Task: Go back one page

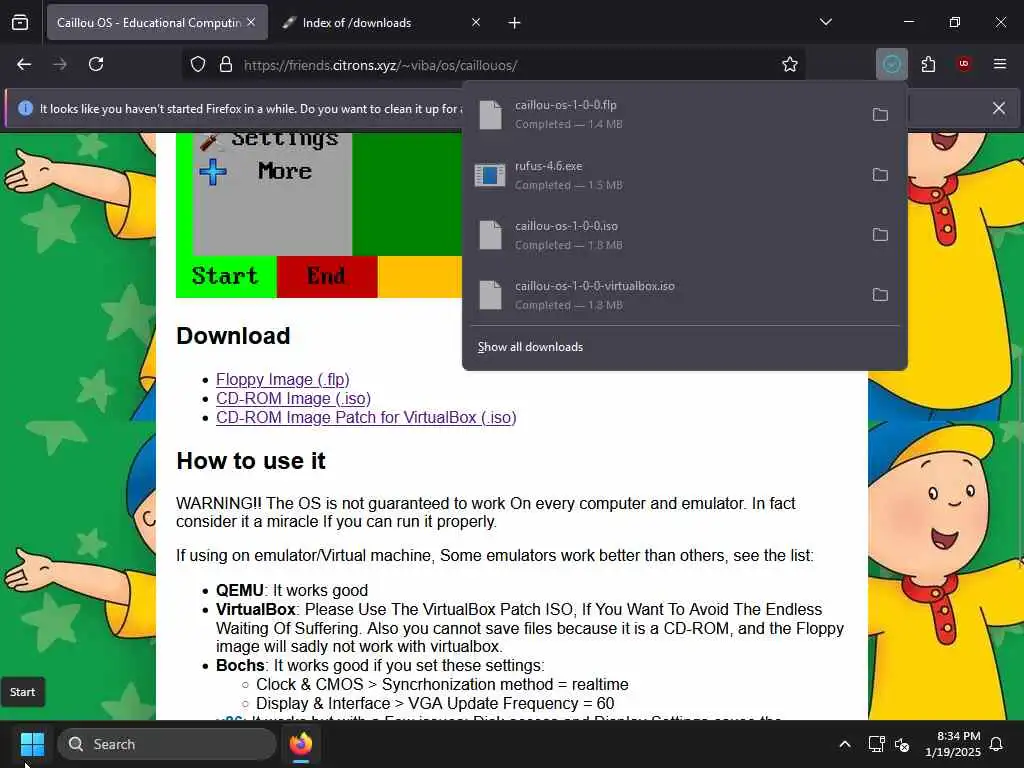Action: [x=24, y=64]
